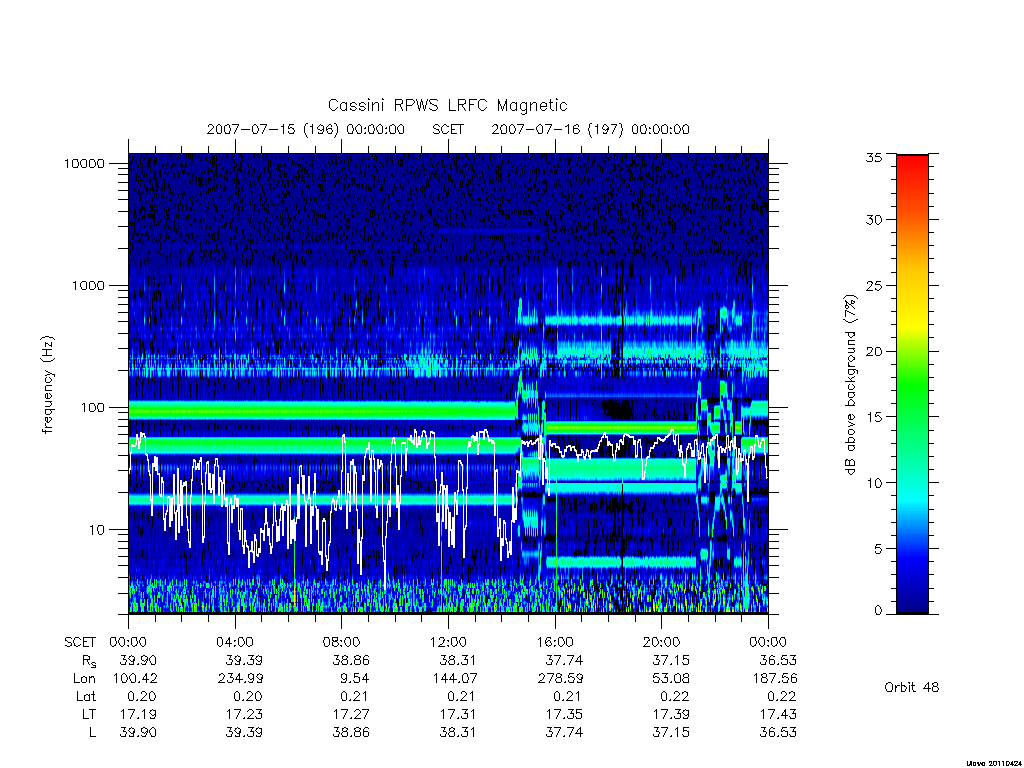Click the colorbar tick label 35
Image resolution: width=1024 pixels, height=768 pixels.
[873, 157]
